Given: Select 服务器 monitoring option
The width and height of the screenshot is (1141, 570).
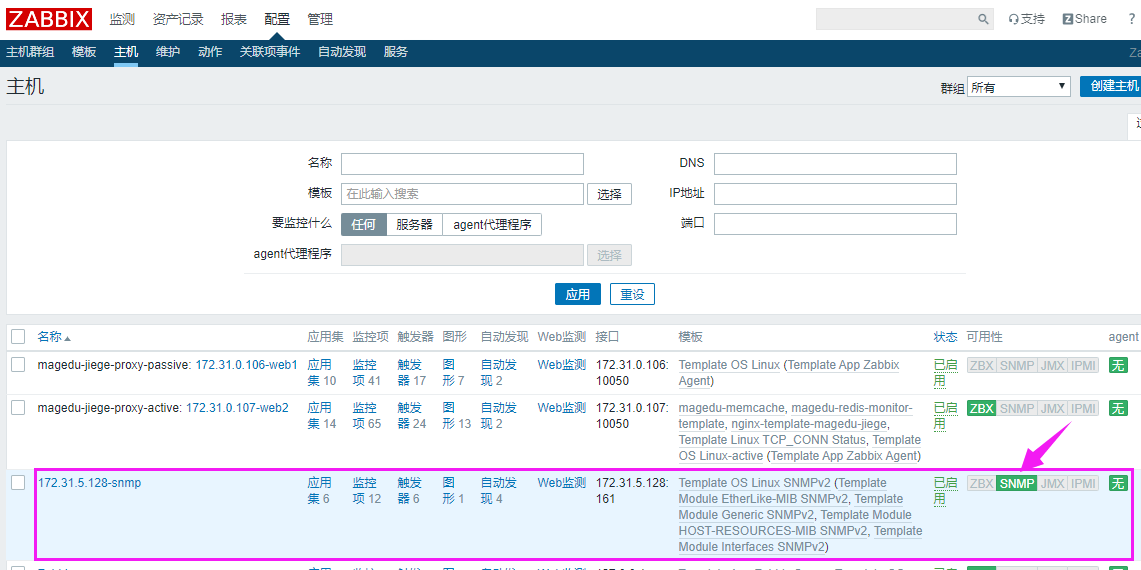Looking at the screenshot, I should coord(414,225).
